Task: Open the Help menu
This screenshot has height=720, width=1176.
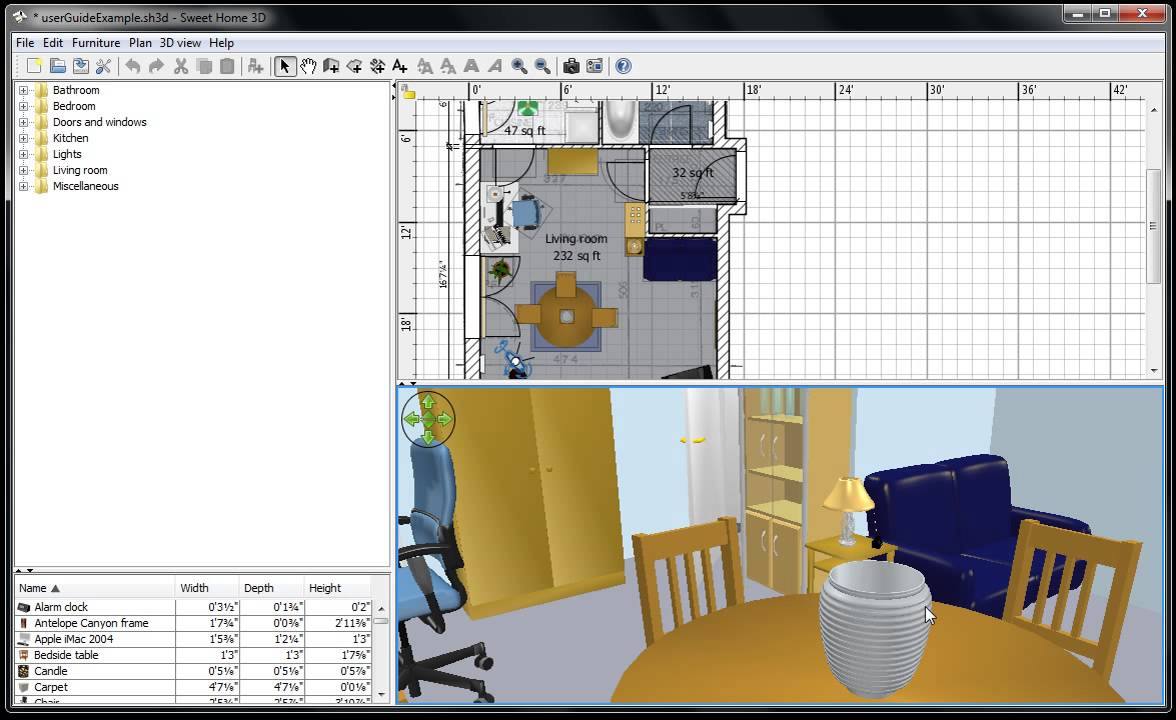Action: (221, 43)
